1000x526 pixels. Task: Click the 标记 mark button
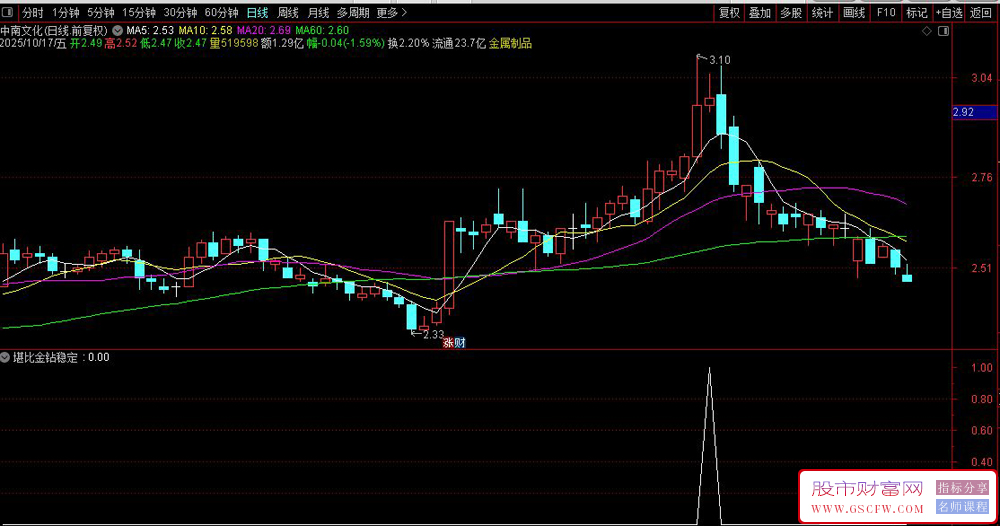tap(916, 13)
